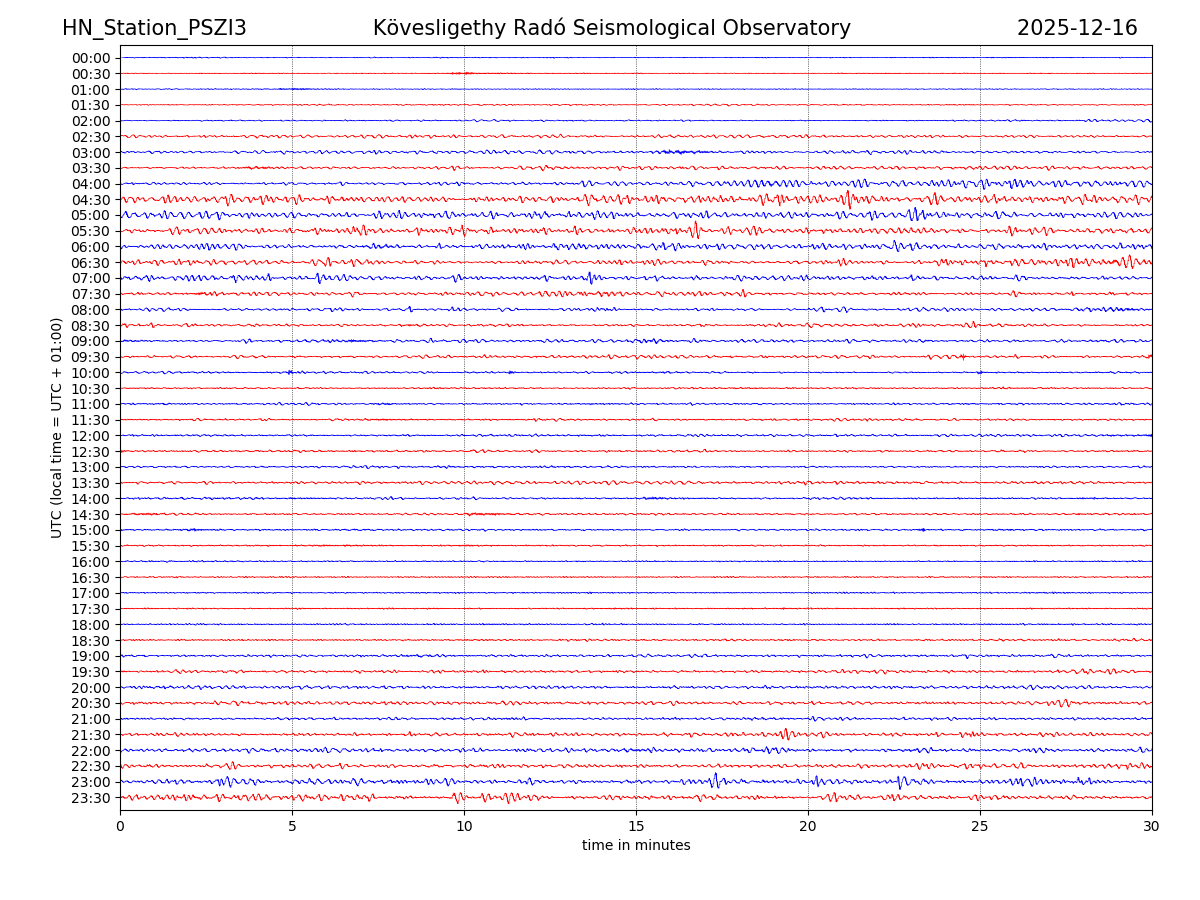The width and height of the screenshot is (1200, 900).
Task: Select the 21:30 row time label
Action: pos(91,735)
